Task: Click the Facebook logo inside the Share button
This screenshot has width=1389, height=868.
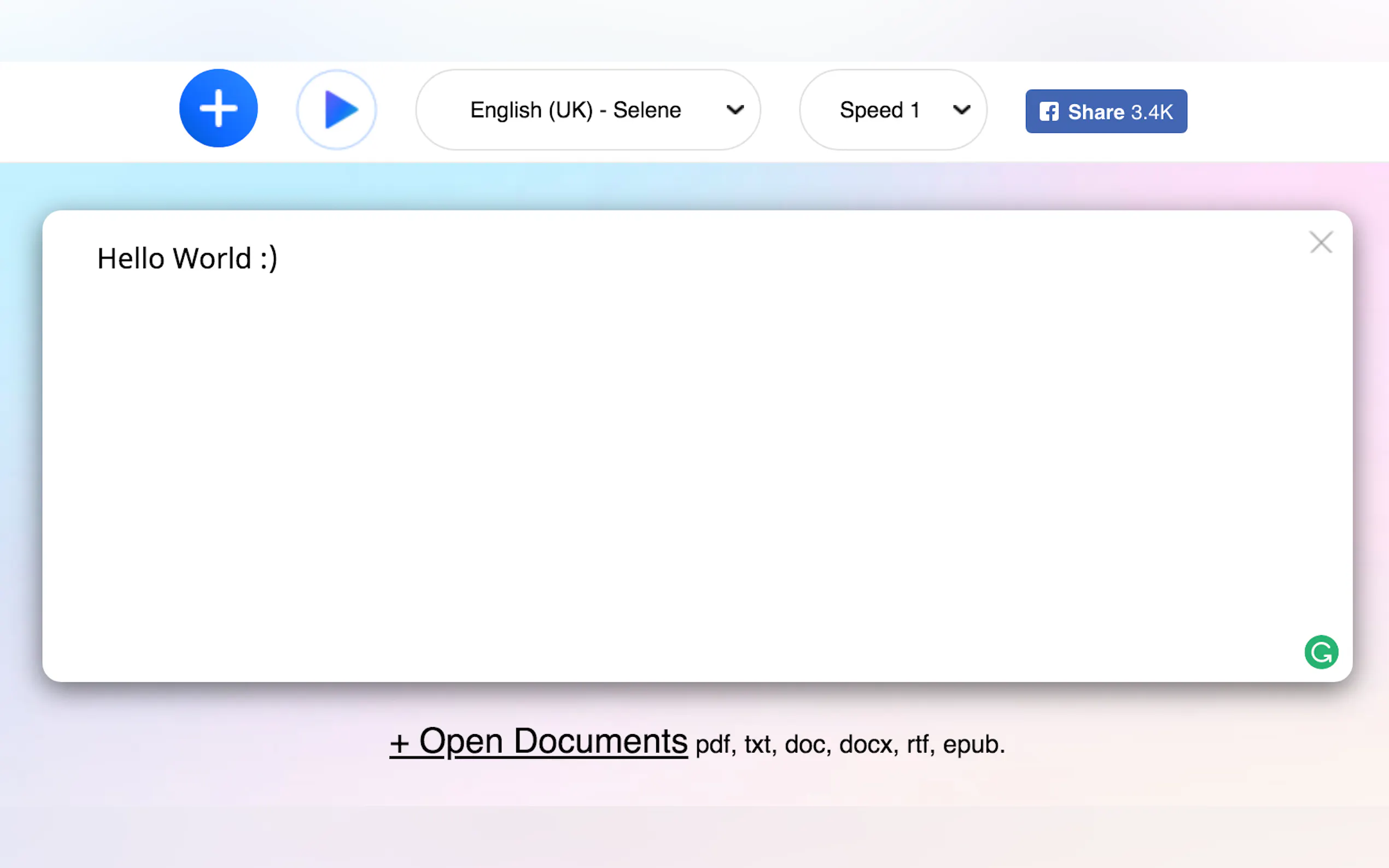Action: (x=1048, y=112)
